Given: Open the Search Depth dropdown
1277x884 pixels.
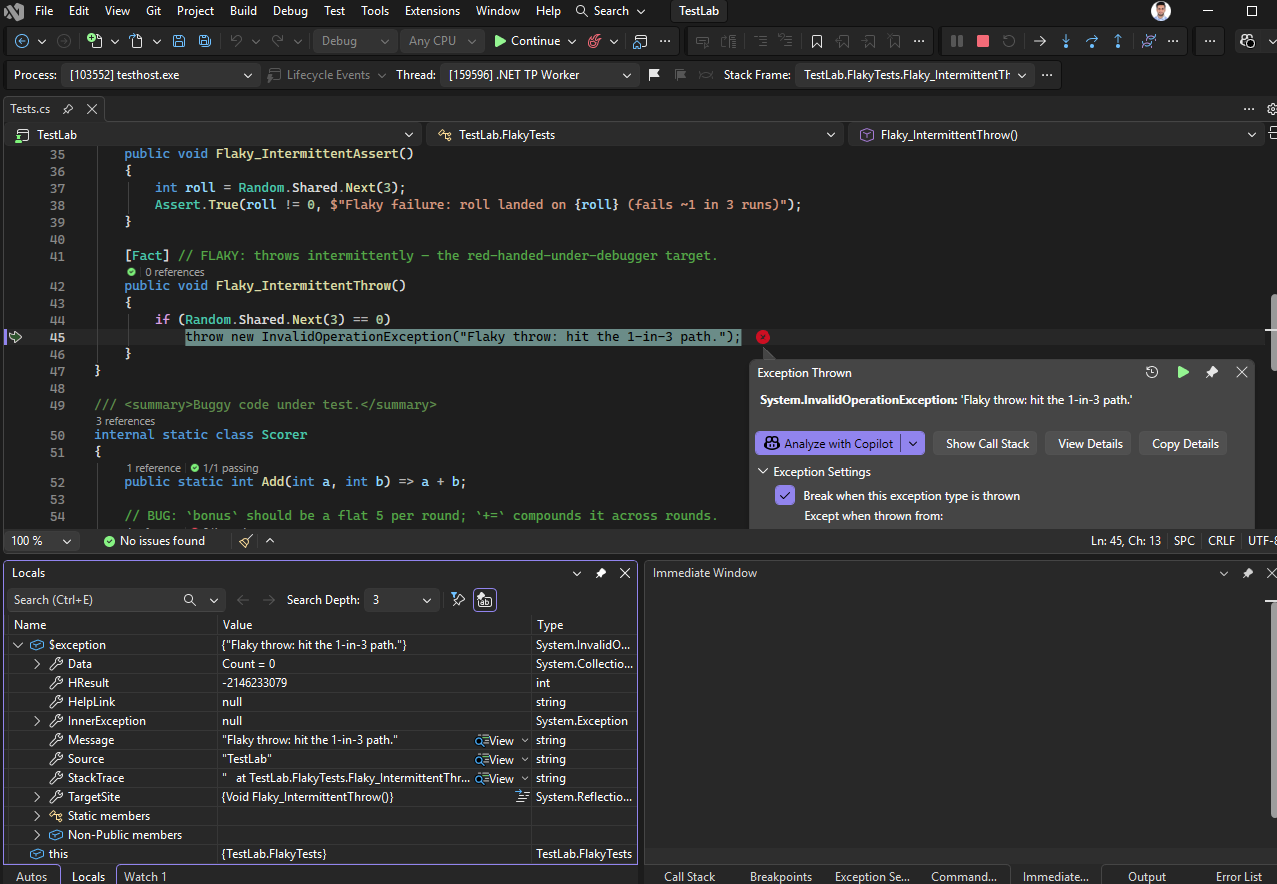Looking at the screenshot, I should [x=401, y=600].
